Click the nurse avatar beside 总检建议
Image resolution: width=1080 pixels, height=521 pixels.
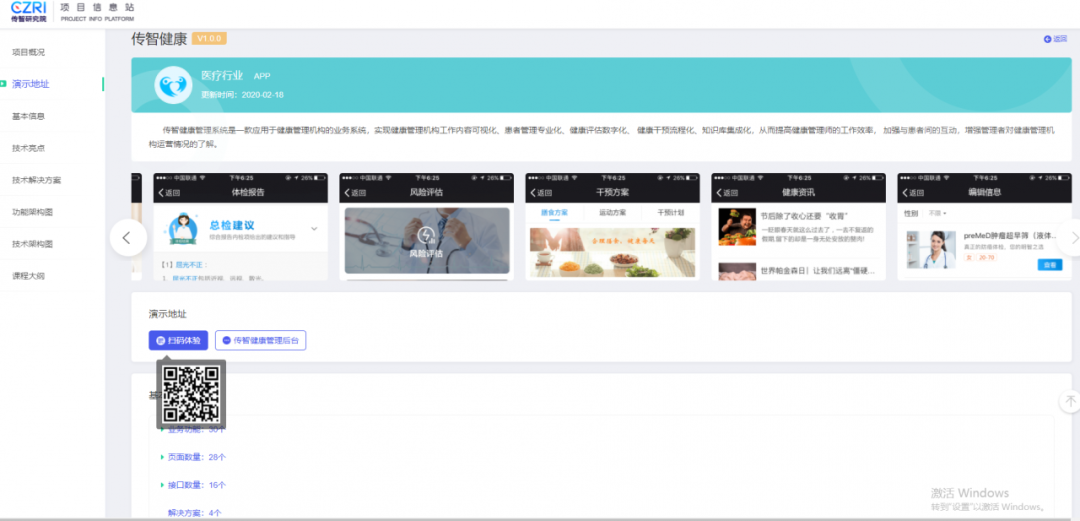coord(183,228)
